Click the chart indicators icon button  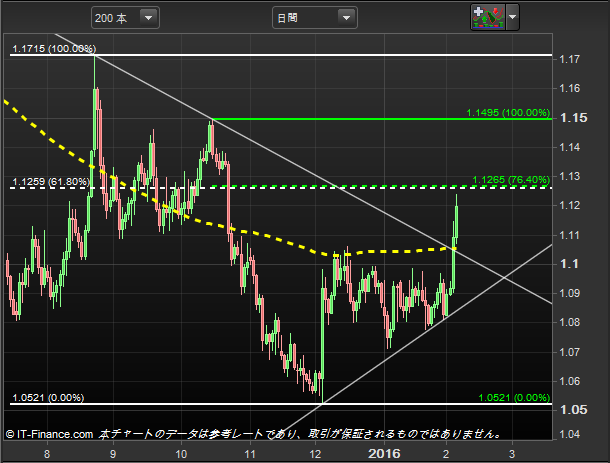pyautogui.click(x=488, y=17)
